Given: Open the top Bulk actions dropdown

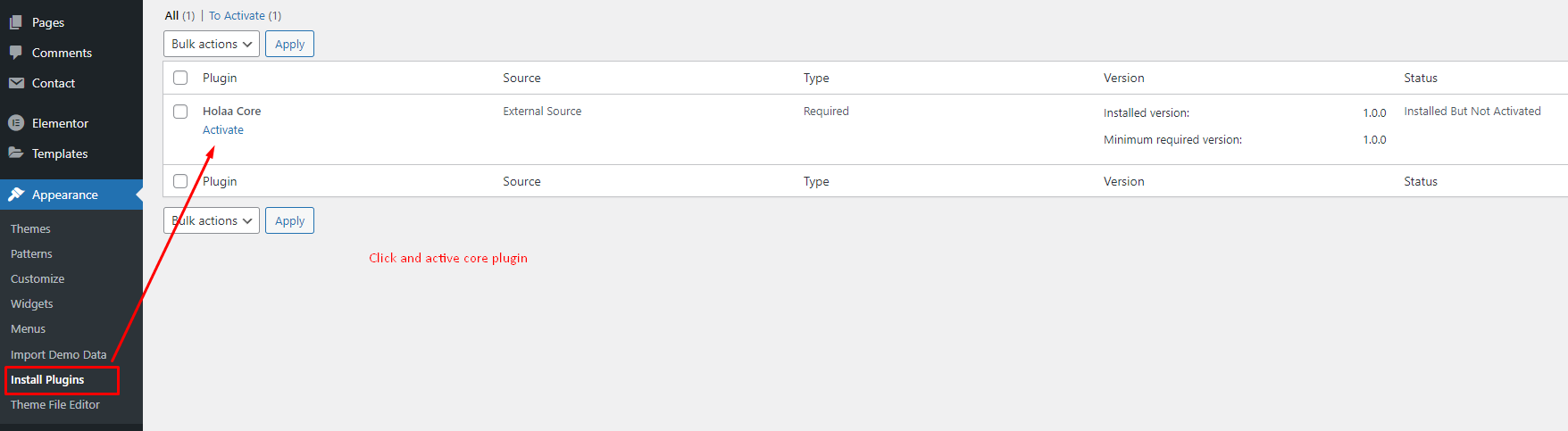Looking at the screenshot, I should click(212, 44).
